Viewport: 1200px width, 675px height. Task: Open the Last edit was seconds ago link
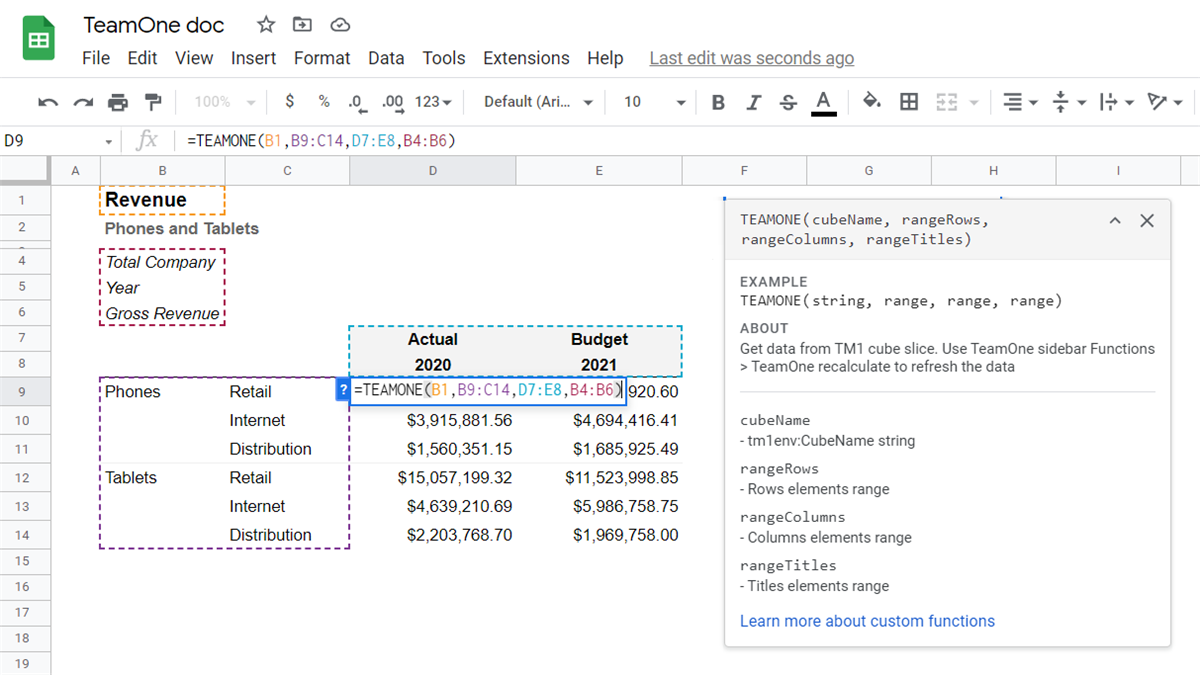751,58
